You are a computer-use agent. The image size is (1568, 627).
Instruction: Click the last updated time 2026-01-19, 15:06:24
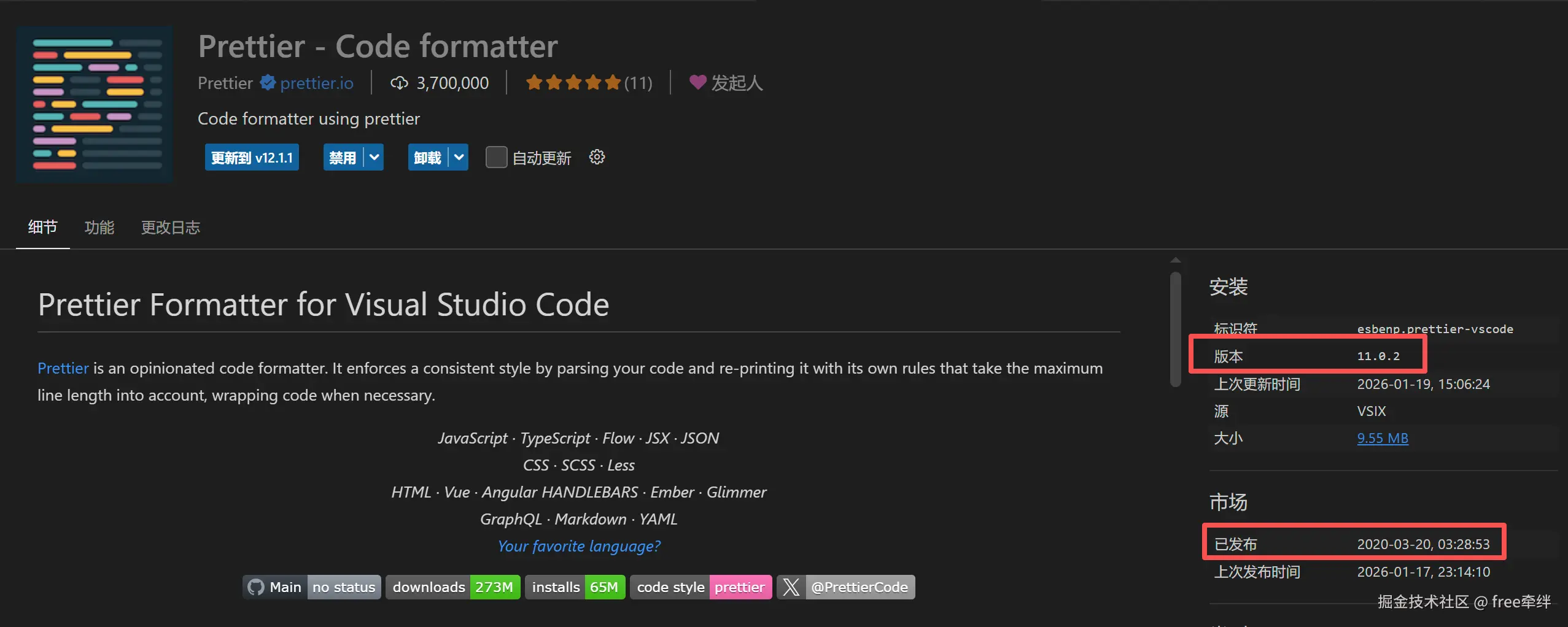pyautogui.click(x=1423, y=384)
